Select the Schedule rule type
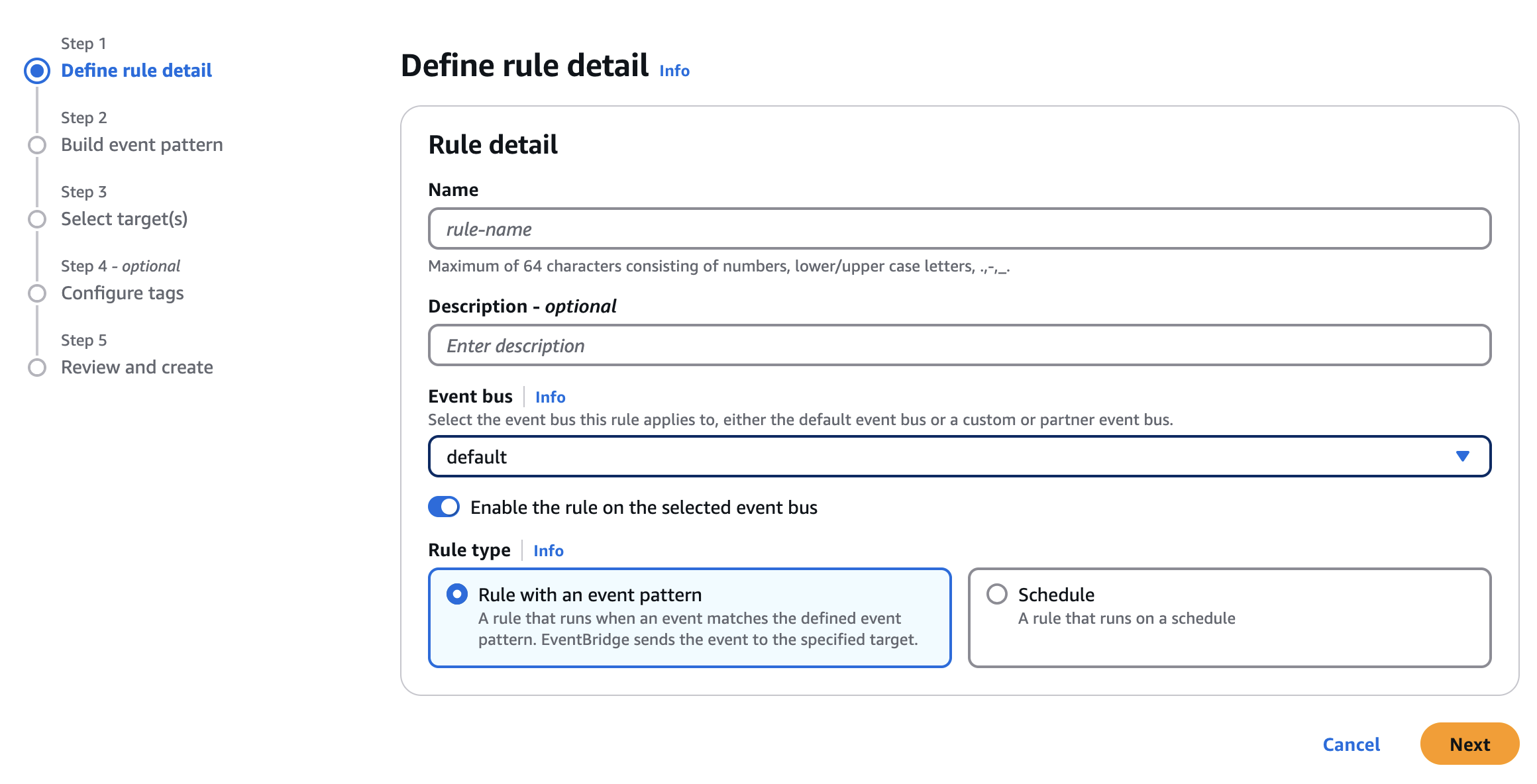 pyautogui.click(x=996, y=594)
